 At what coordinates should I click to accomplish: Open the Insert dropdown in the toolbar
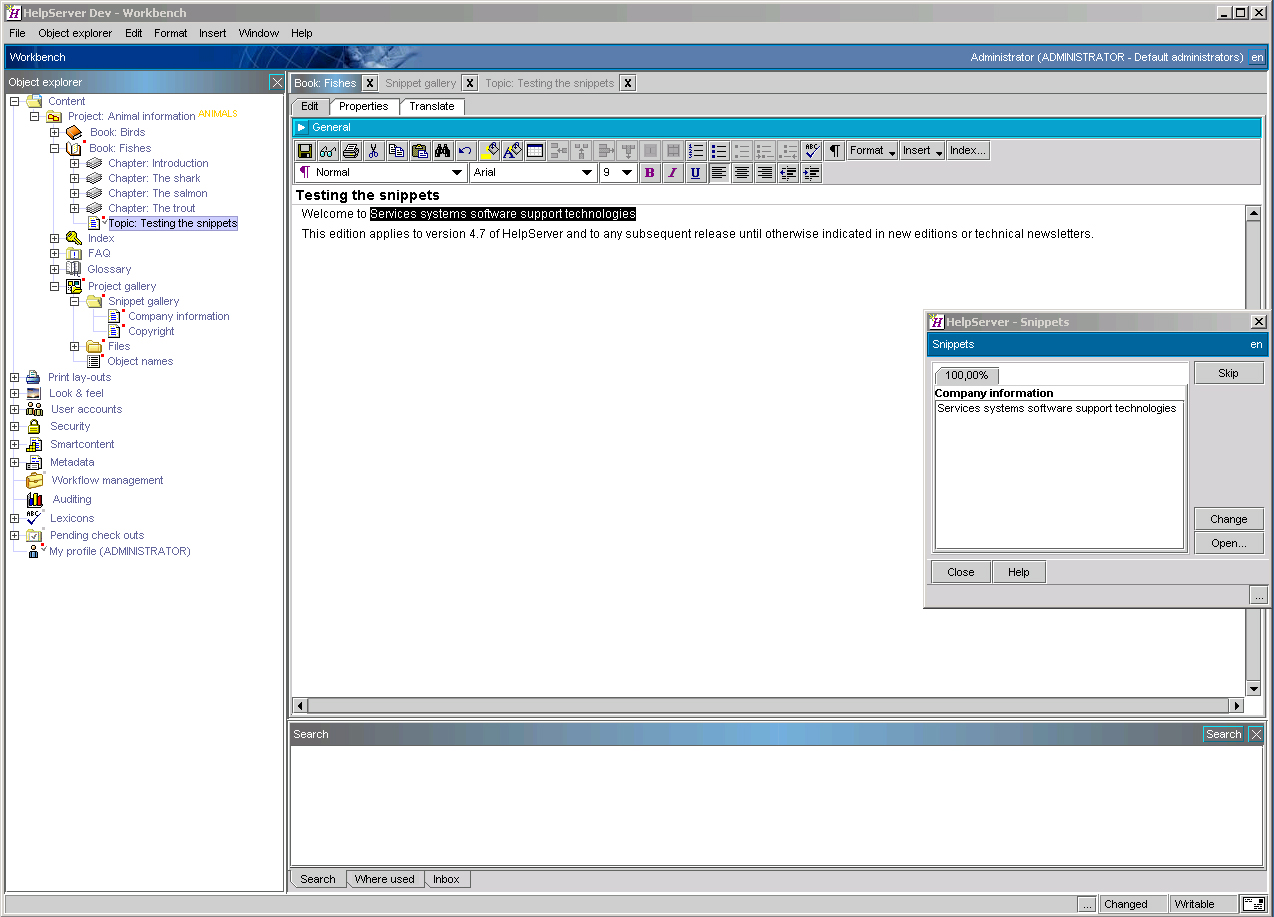[x=923, y=151]
